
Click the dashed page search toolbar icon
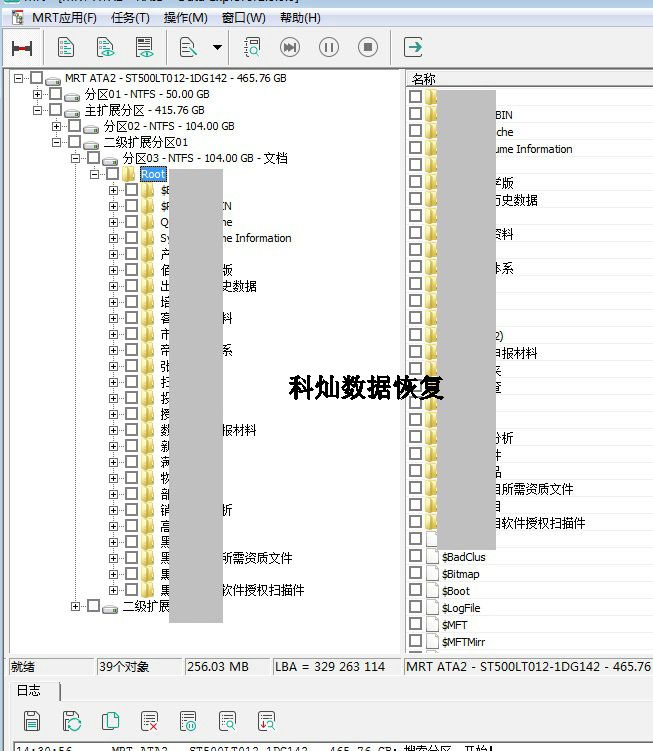[x=252, y=47]
